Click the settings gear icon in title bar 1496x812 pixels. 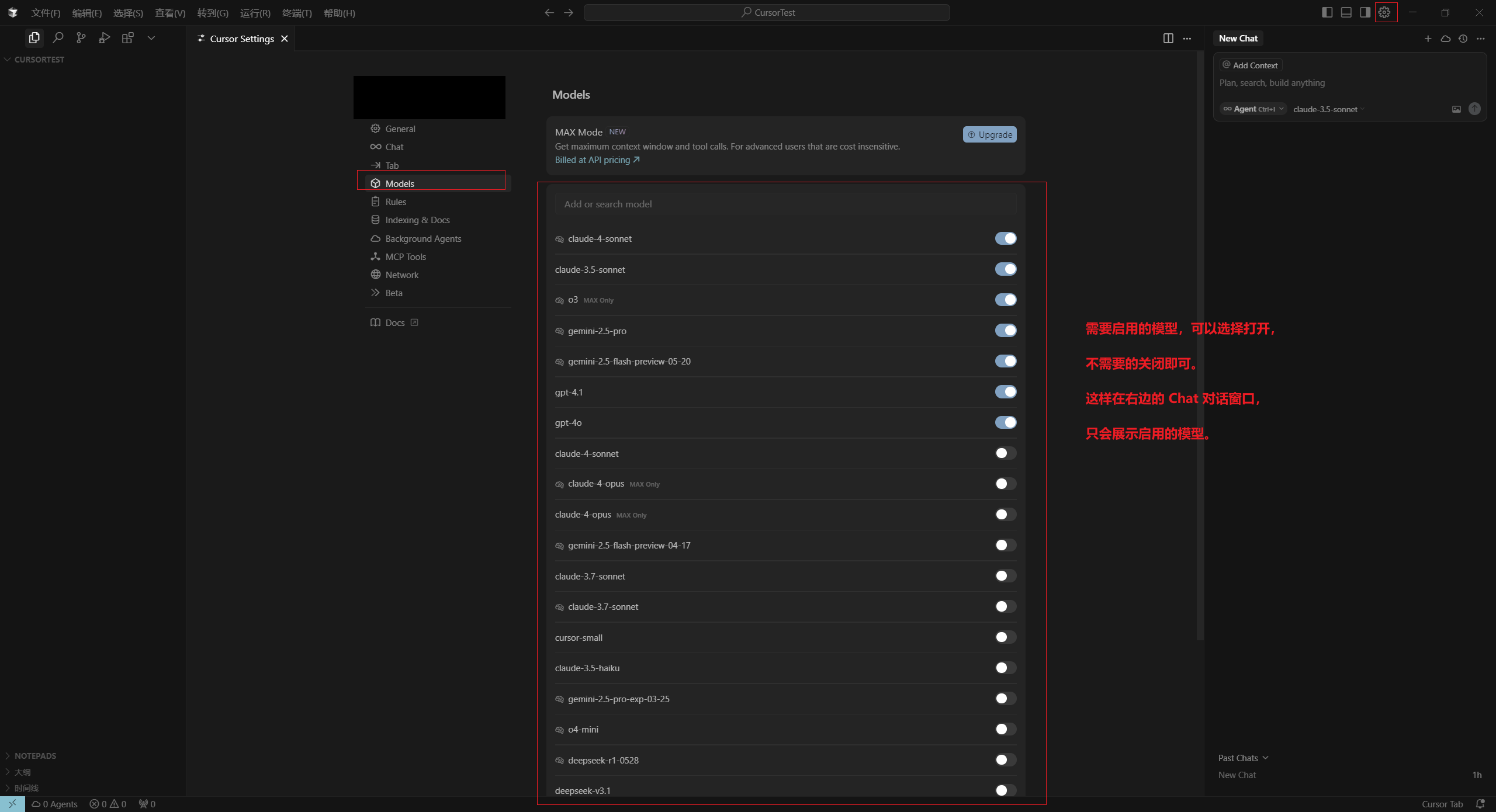[x=1384, y=12]
